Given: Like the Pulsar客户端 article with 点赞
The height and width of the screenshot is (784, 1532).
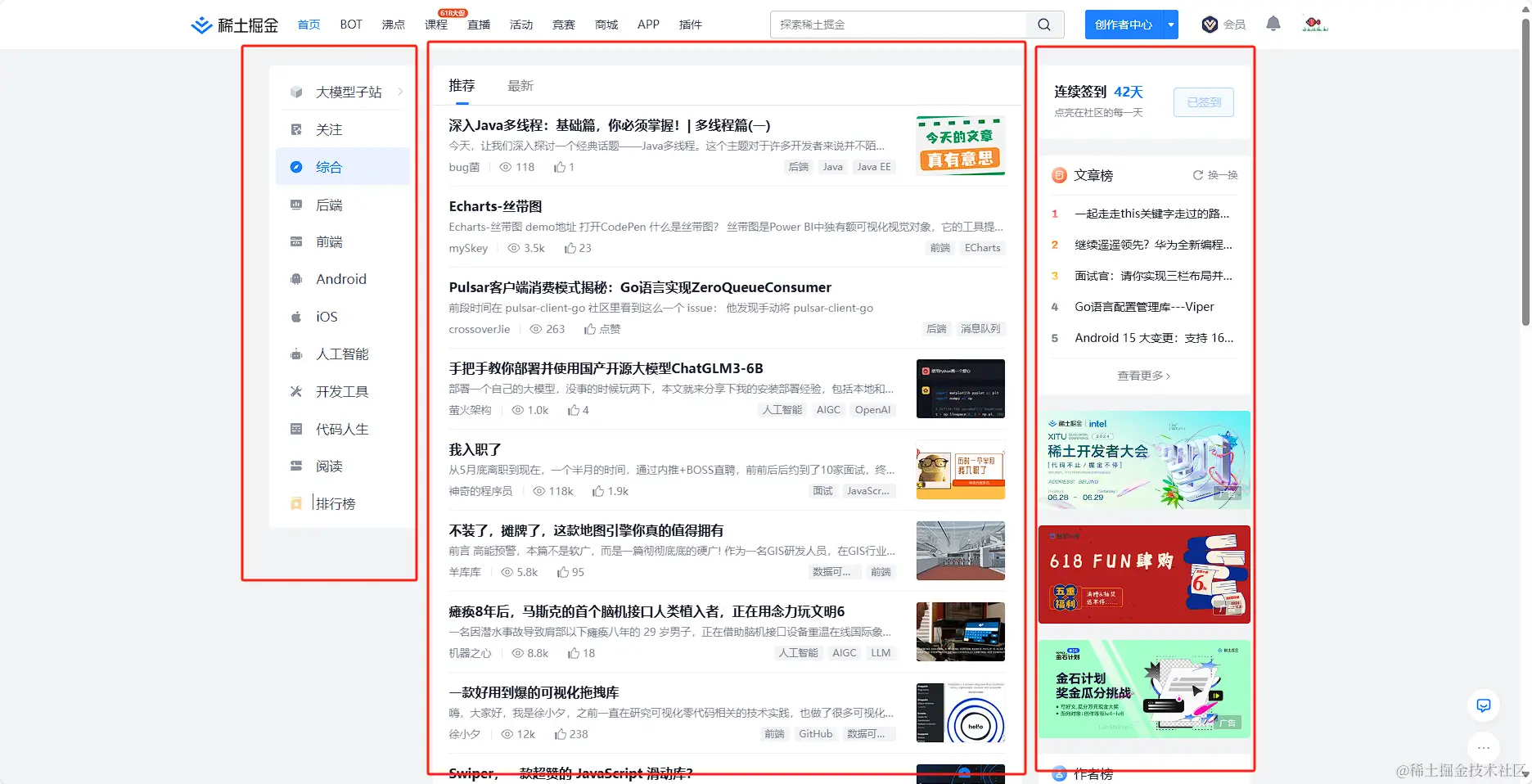Looking at the screenshot, I should tap(602, 329).
